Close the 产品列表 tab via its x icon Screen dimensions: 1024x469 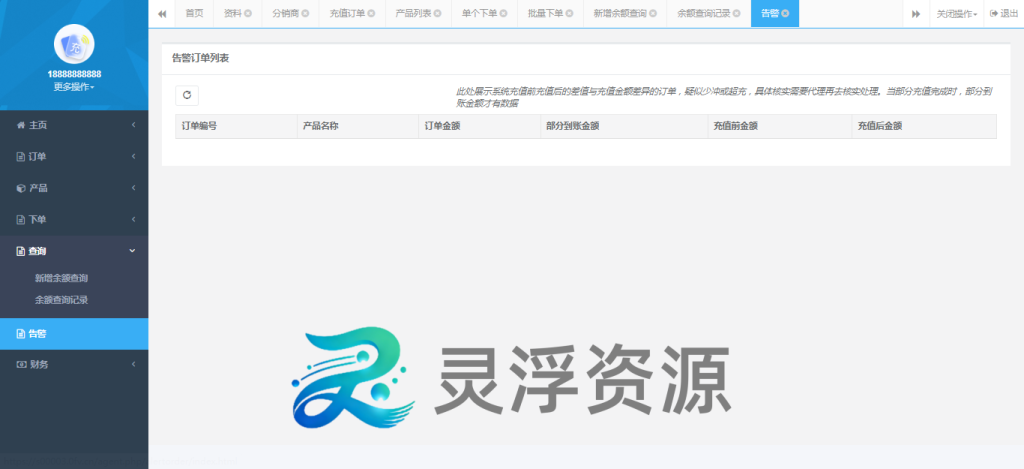438,14
